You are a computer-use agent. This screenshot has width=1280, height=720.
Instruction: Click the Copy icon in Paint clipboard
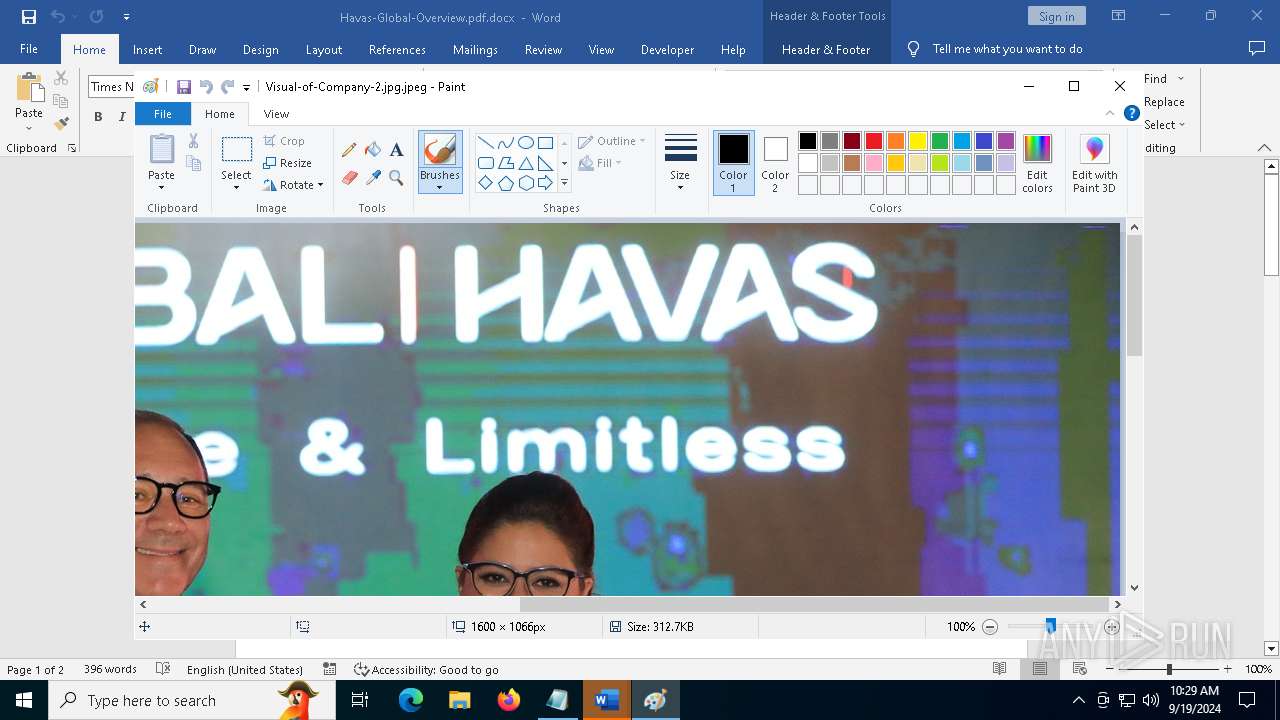pyautogui.click(x=193, y=163)
